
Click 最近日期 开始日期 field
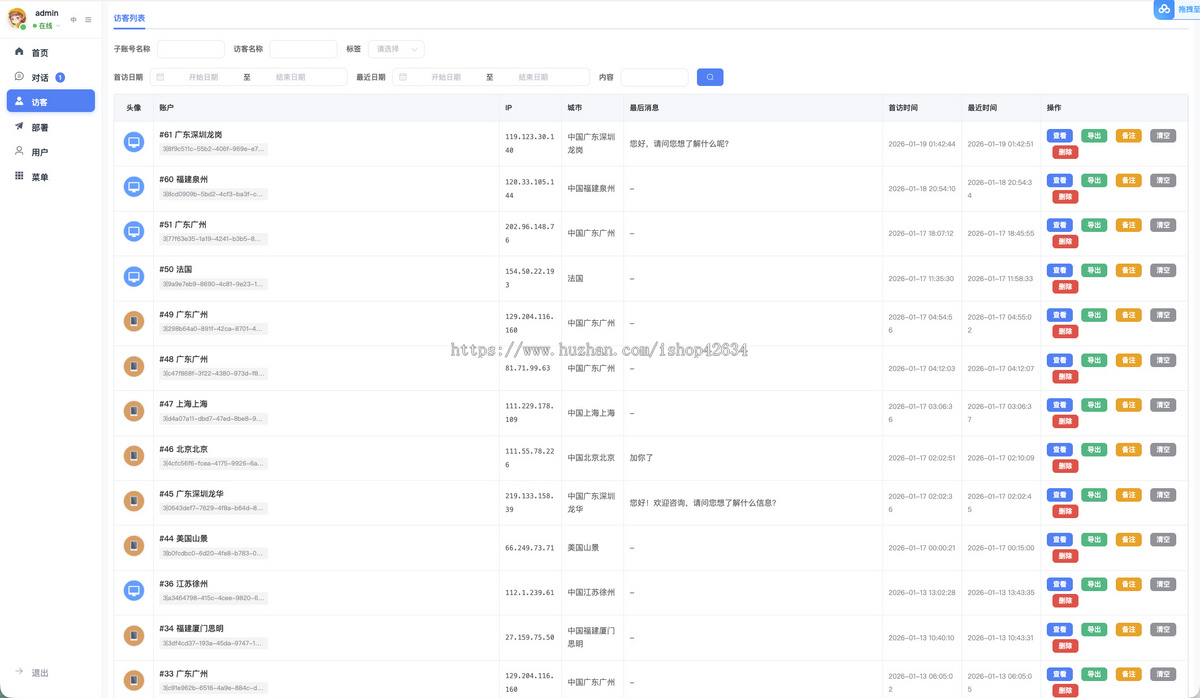coord(446,77)
